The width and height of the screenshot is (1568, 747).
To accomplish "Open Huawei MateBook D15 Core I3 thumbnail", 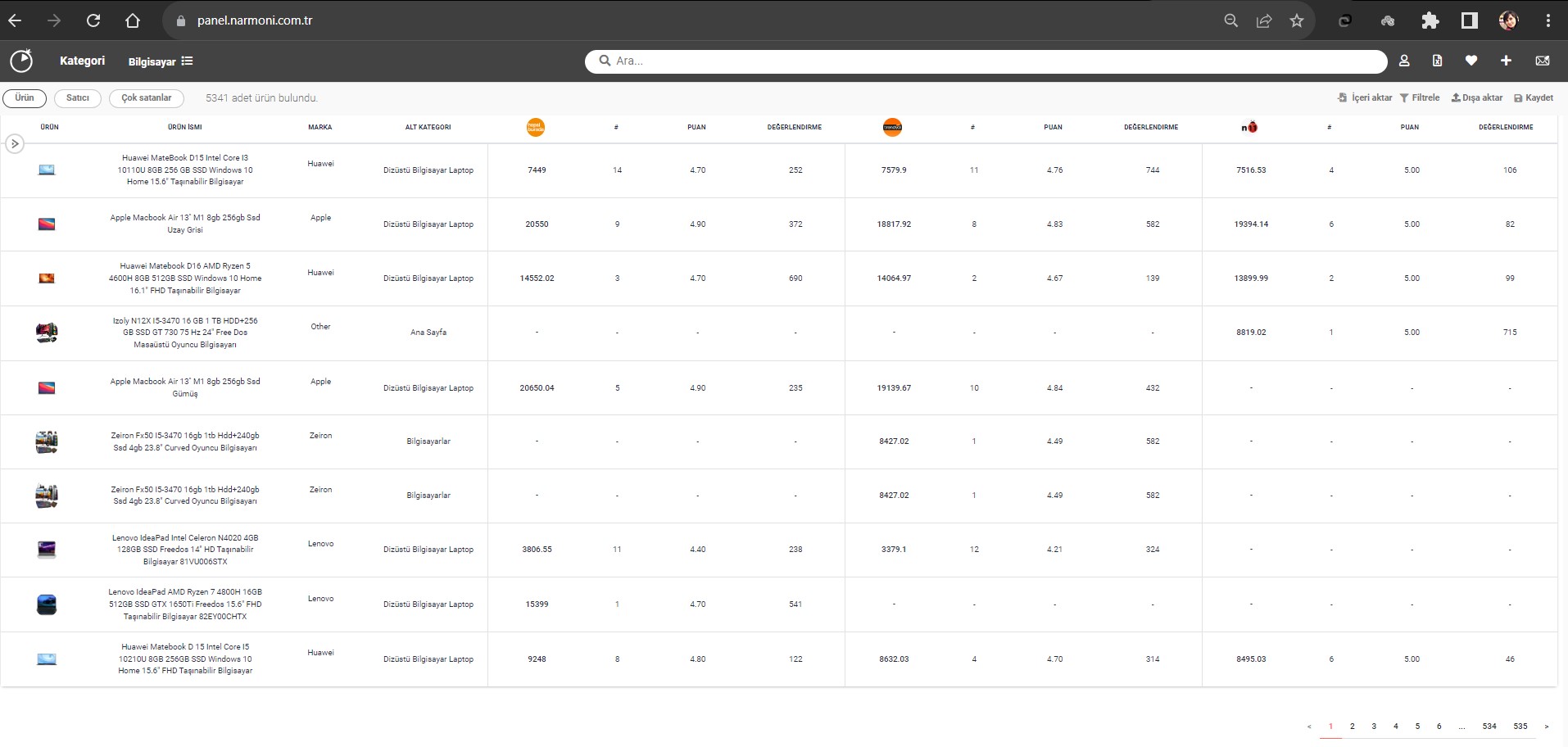I will pos(47,170).
